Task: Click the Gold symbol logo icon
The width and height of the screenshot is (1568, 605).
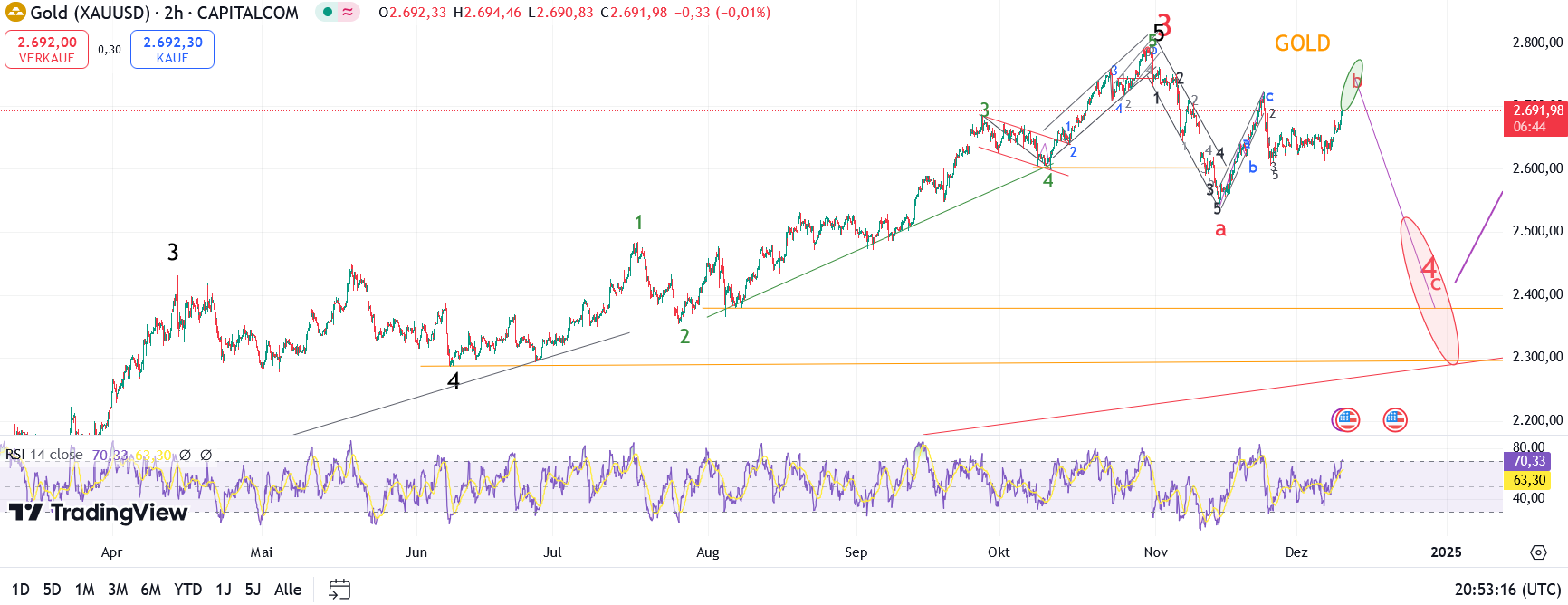Action: 15,13
